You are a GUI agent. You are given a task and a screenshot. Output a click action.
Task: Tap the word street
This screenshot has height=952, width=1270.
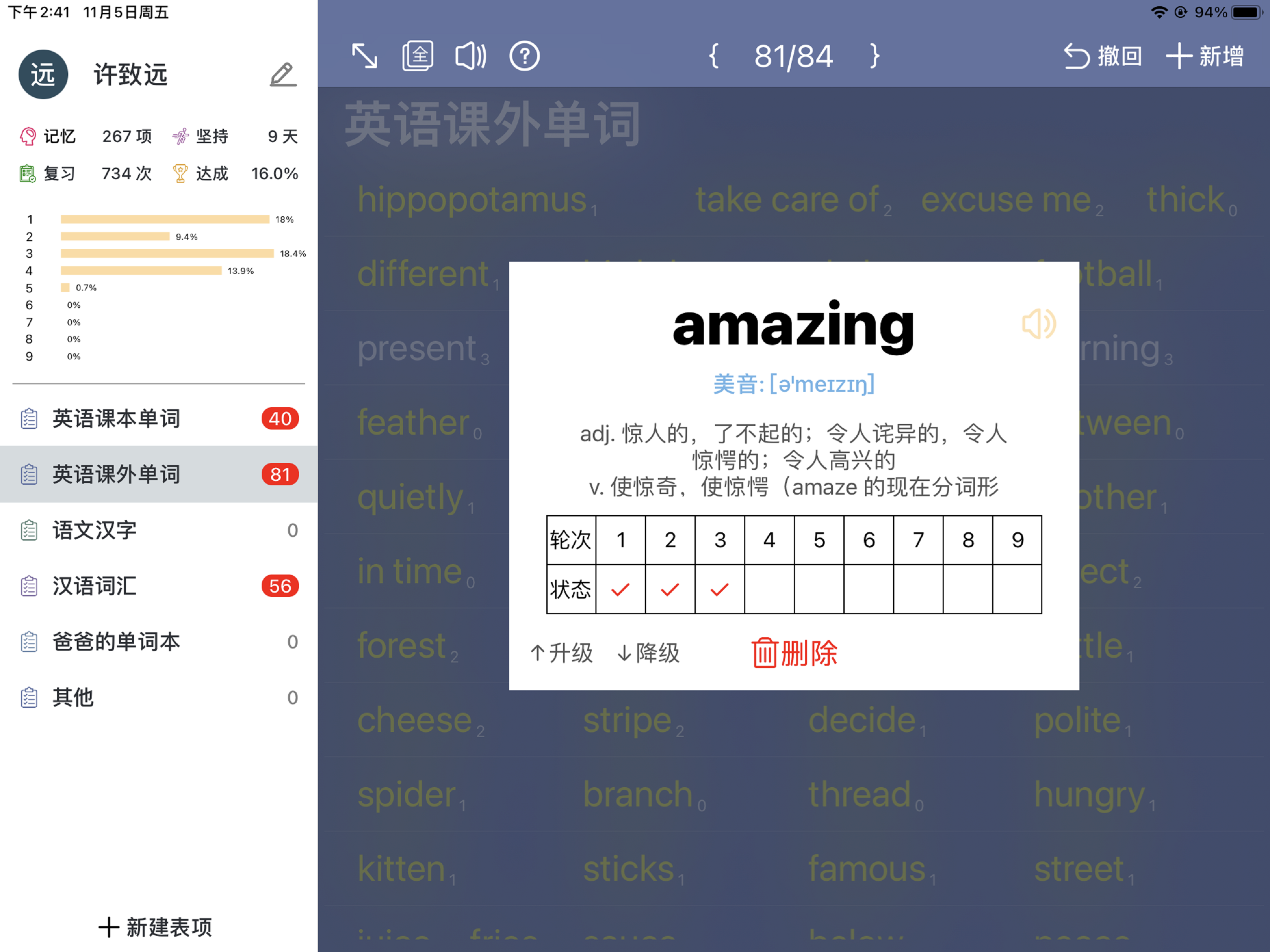point(1078,869)
